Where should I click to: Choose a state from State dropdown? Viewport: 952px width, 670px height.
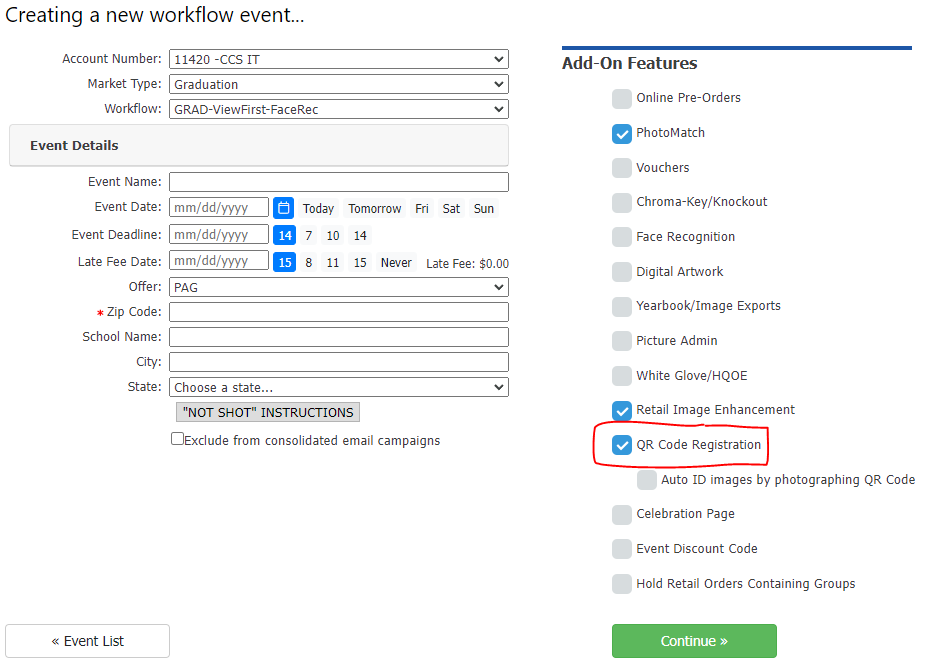(x=338, y=387)
